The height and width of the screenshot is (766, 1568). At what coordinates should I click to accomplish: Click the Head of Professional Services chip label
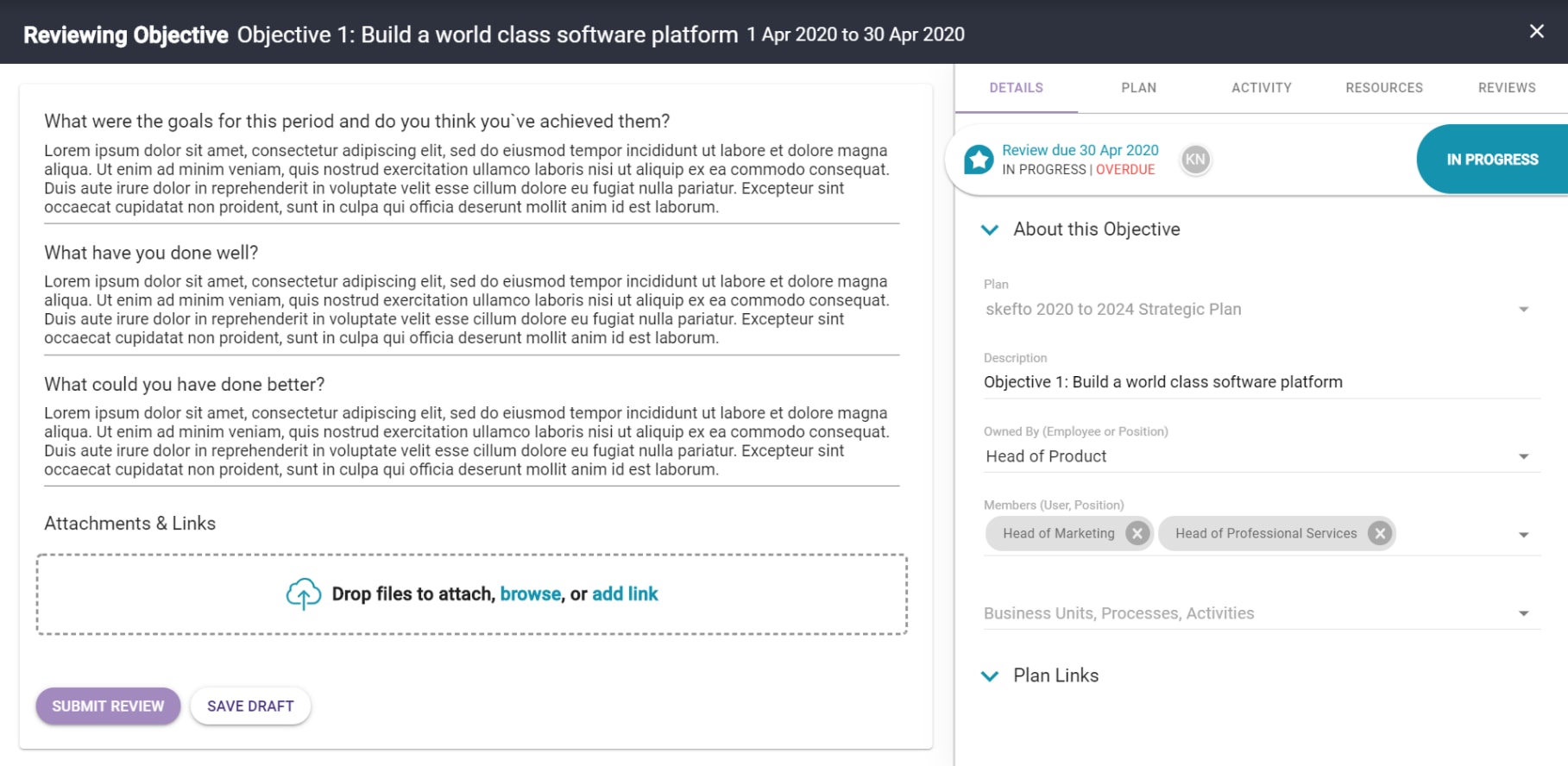tap(1266, 533)
